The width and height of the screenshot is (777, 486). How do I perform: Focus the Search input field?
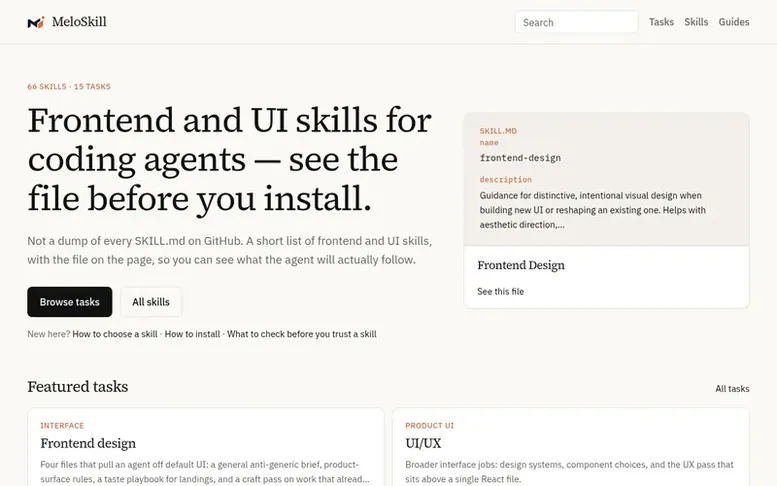(x=576, y=22)
